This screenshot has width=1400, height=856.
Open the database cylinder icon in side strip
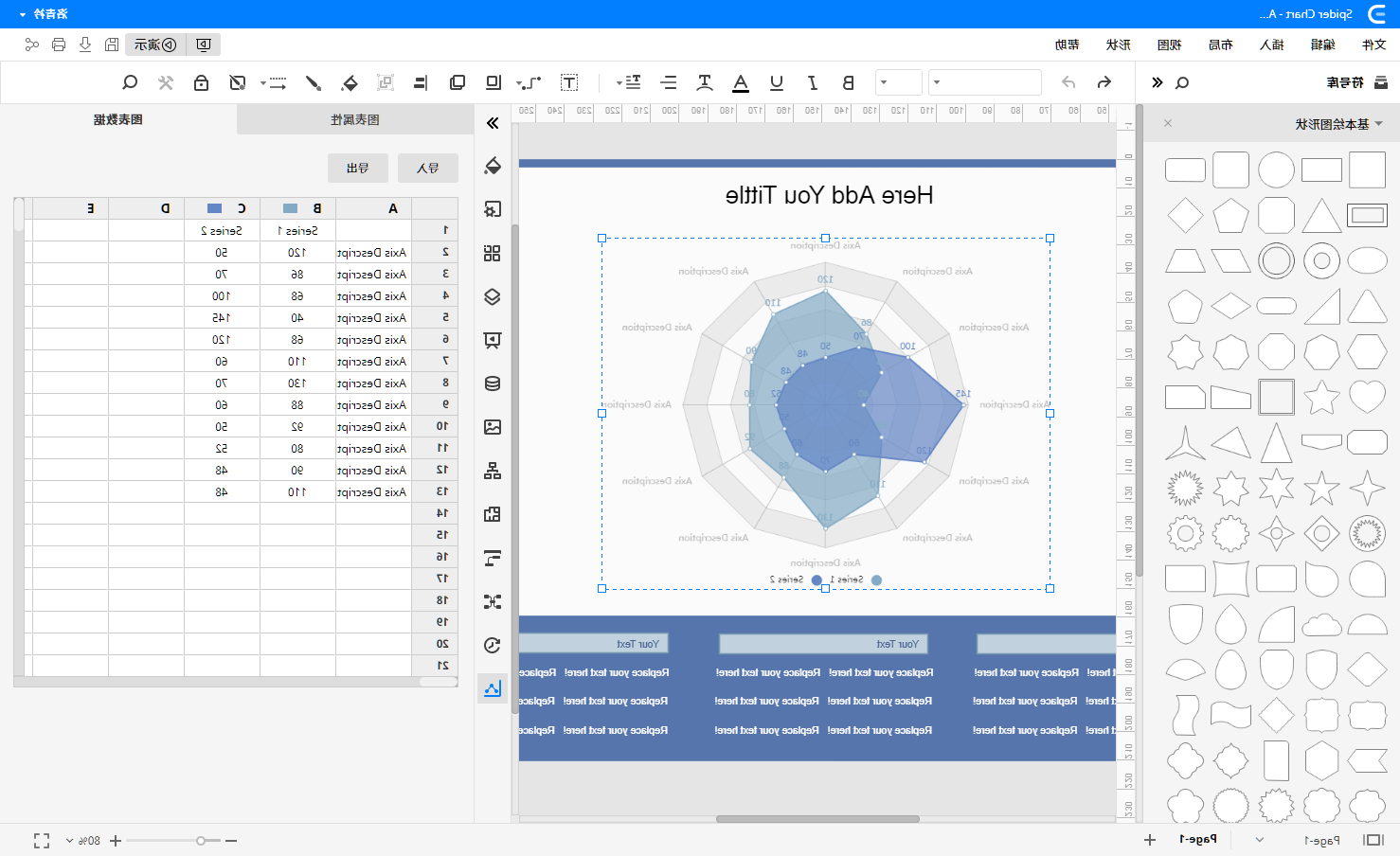tap(493, 383)
